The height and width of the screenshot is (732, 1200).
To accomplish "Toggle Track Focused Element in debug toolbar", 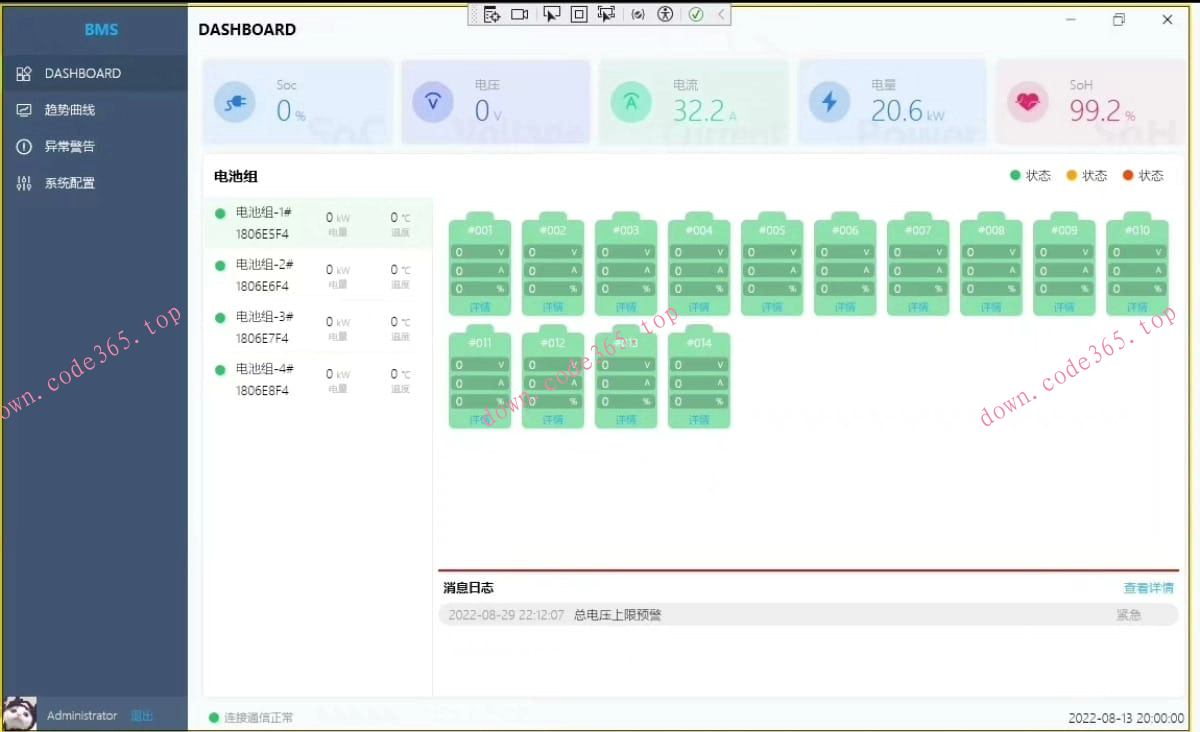I will click(606, 14).
